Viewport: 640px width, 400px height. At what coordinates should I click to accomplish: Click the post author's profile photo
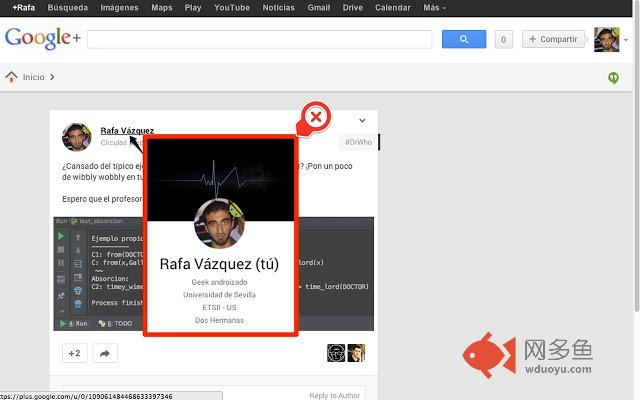pyautogui.click(x=76, y=137)
